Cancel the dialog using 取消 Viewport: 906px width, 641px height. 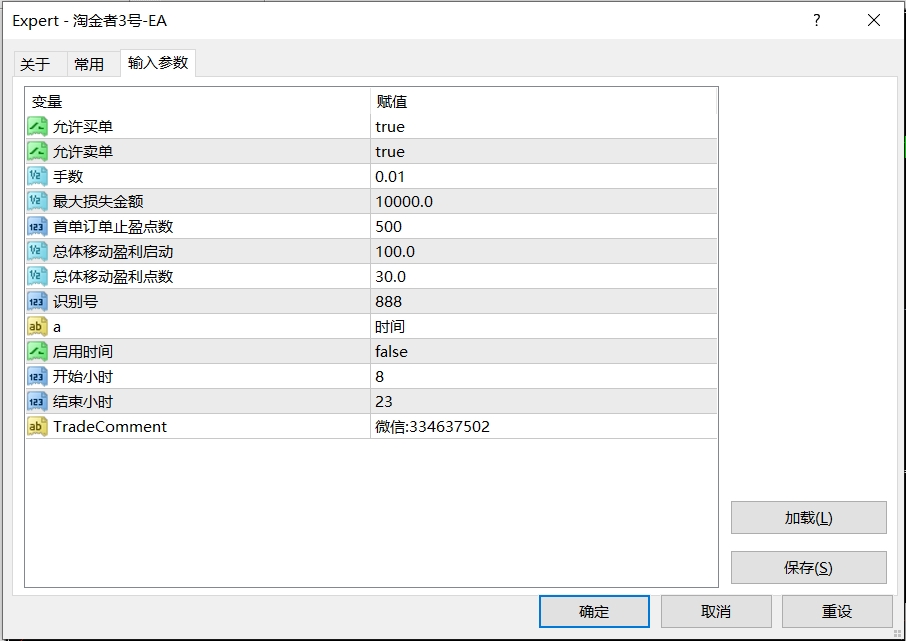click(x=716, y=611)
